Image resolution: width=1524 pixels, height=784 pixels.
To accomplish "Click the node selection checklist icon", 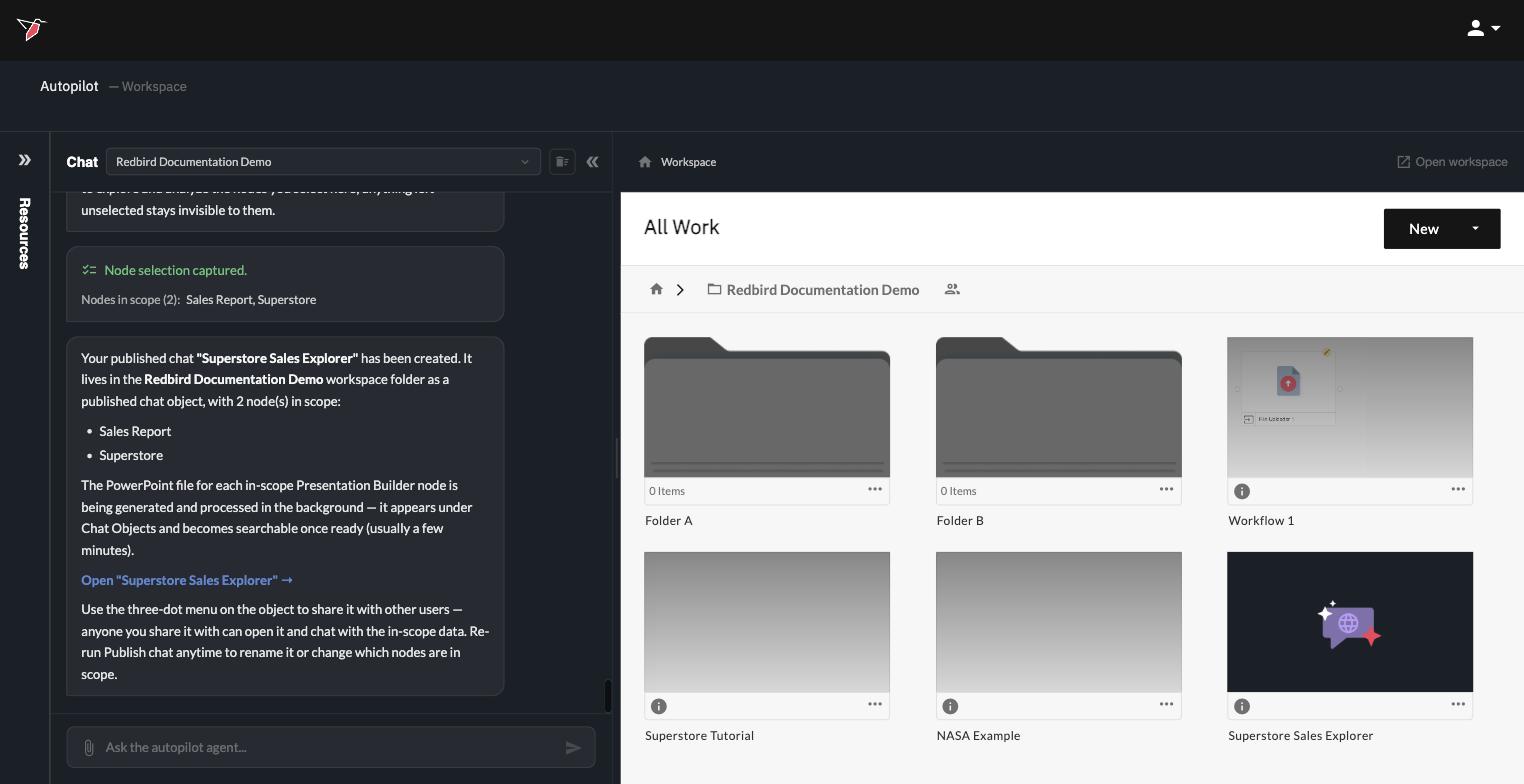I will click(x=89, y=270).
